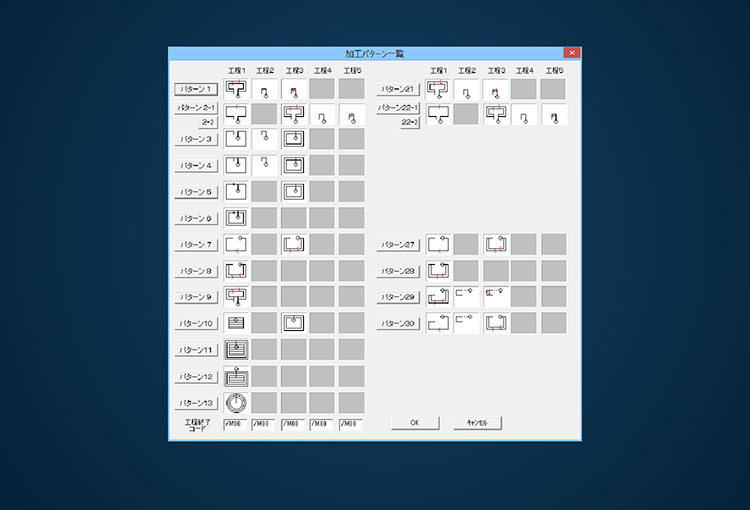The height and width of the screenshot is (510, 750).
Task: Focus the 工程5 end-code field
Action: point(351,424)
